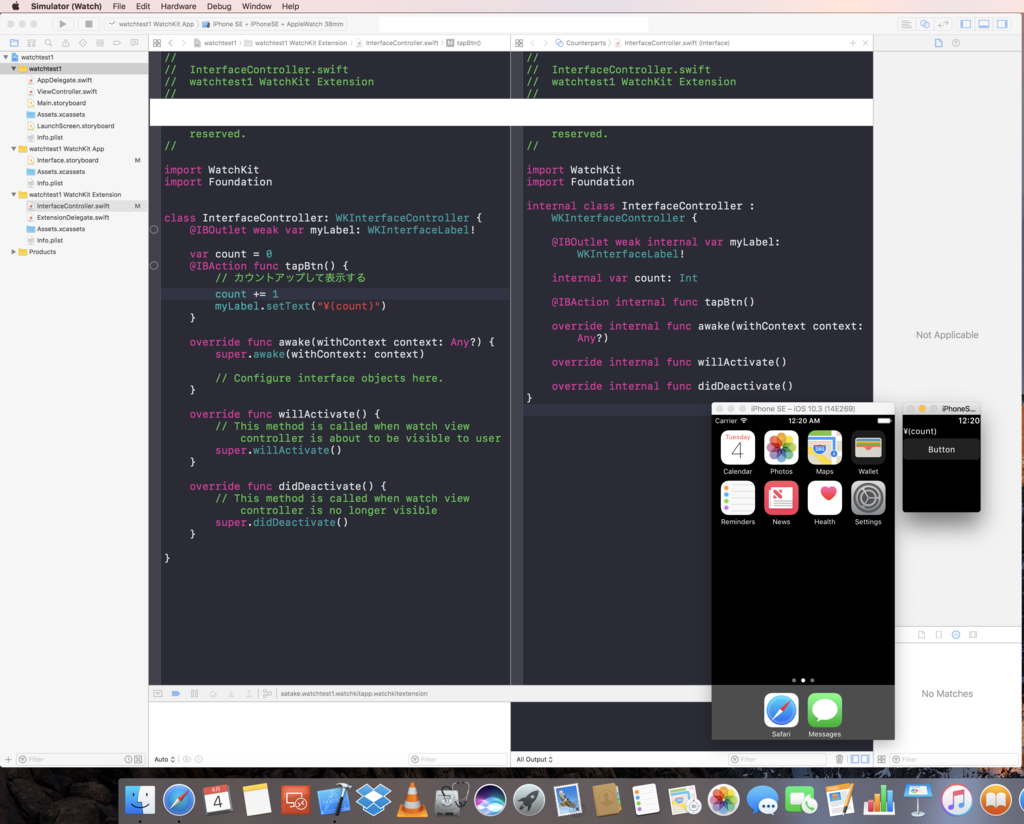Open the Test navigator diamond icon
The image size is (1024, 824).
point(83,43)
